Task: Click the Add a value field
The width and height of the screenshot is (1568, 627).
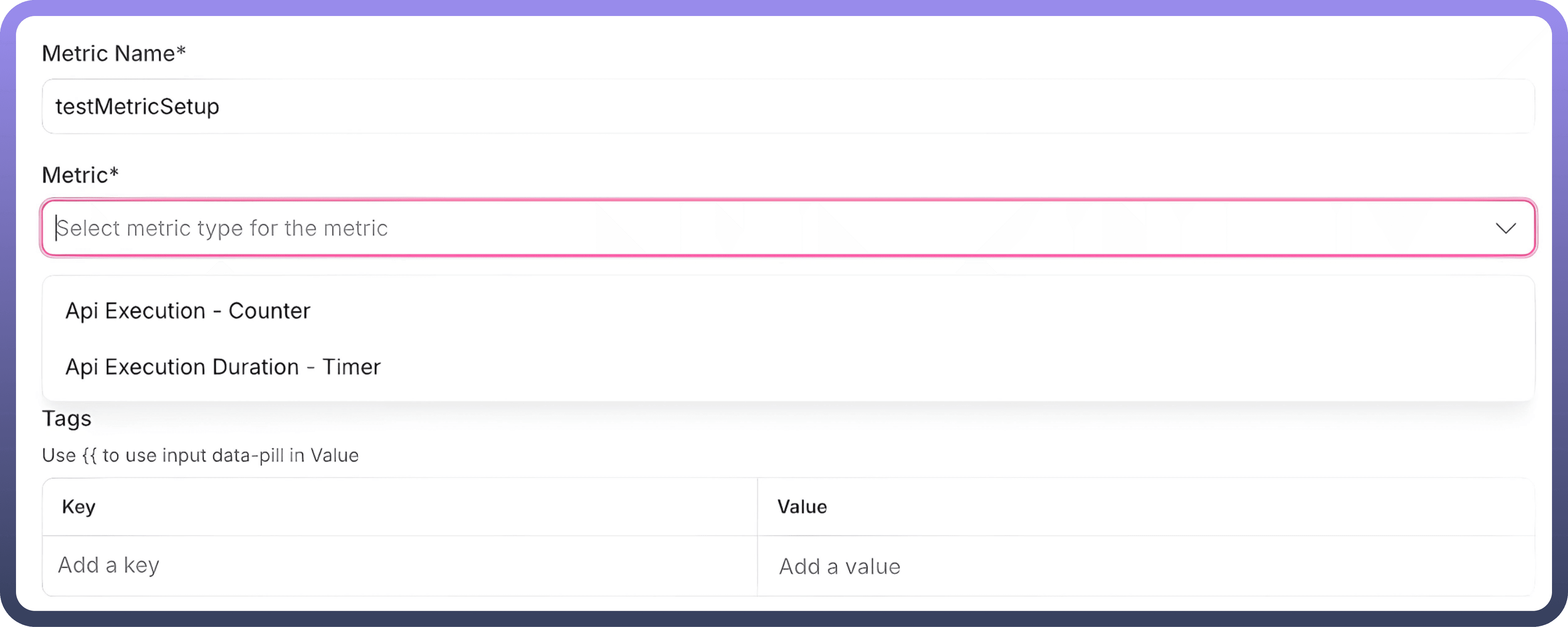Action: tap(1144, 567)
